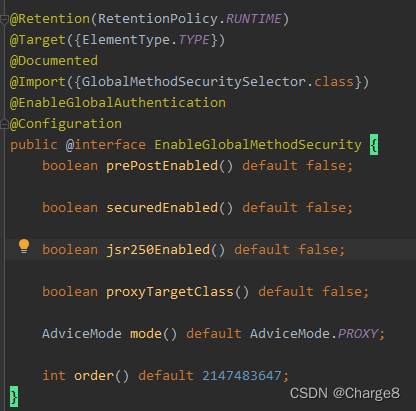Open the GlobalMethodSecuritySelector class reference
The height and width of the screenshot is (411, 416).
pyautogui.click(x=193, y=82)
